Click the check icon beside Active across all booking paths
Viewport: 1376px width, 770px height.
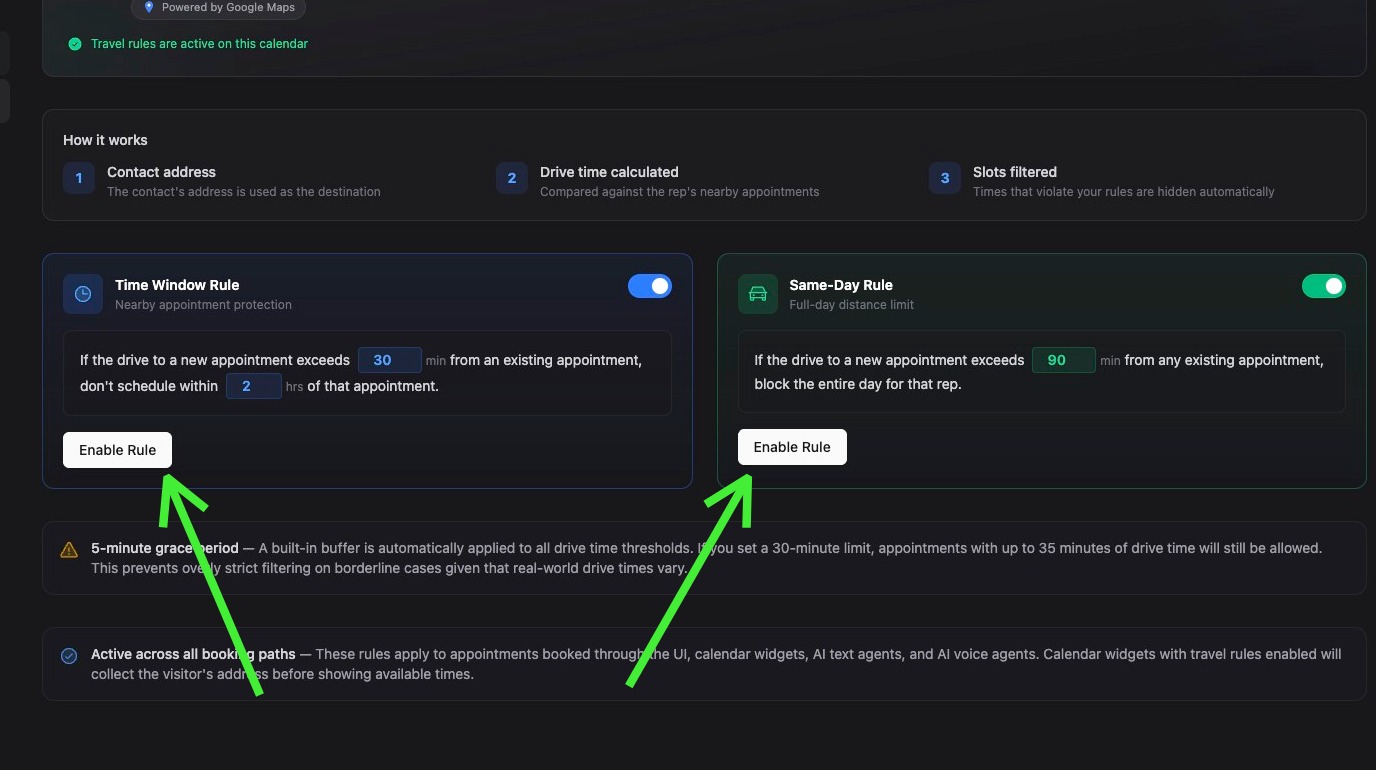(69, 656)
